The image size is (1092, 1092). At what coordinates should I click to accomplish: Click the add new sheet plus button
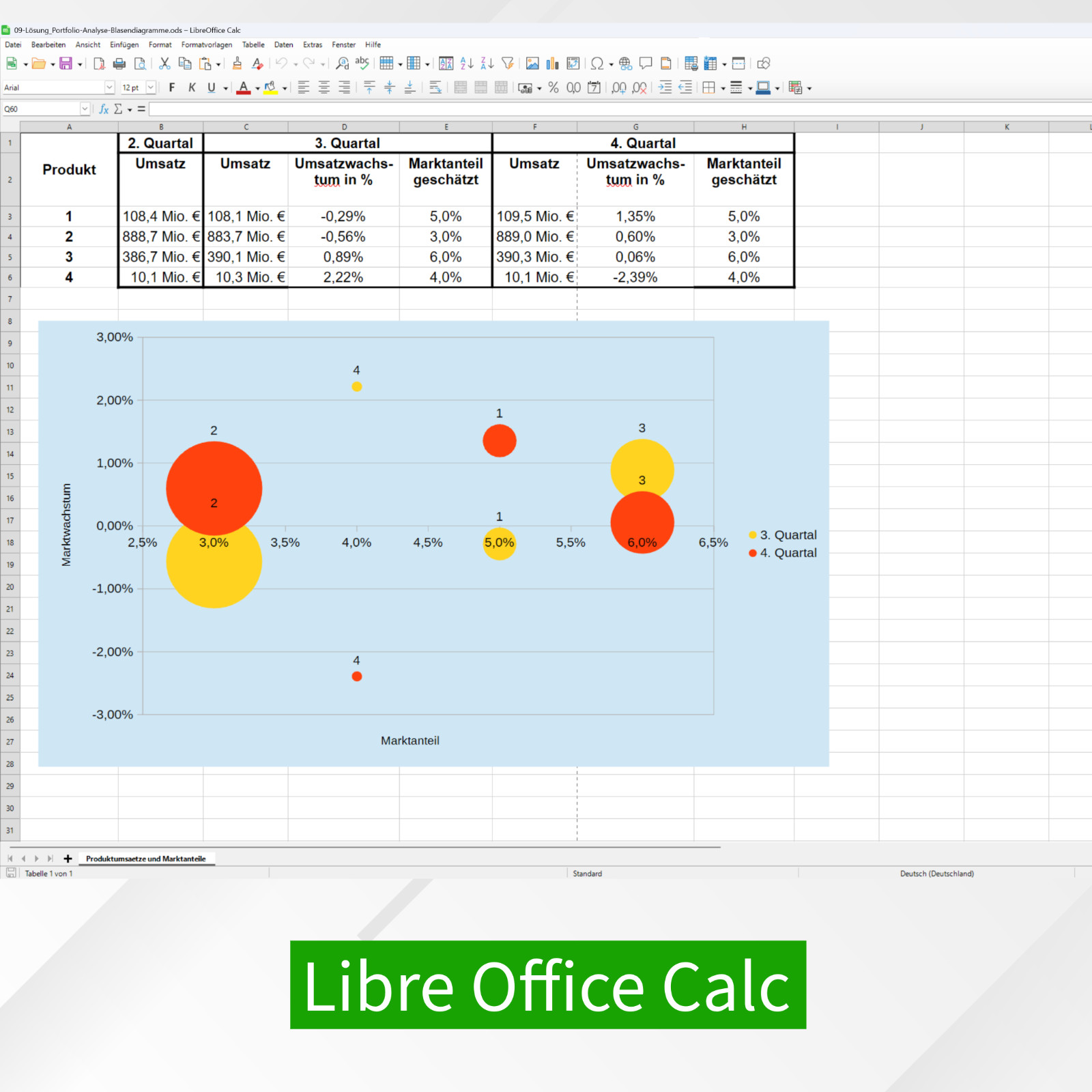click(68, 859)
